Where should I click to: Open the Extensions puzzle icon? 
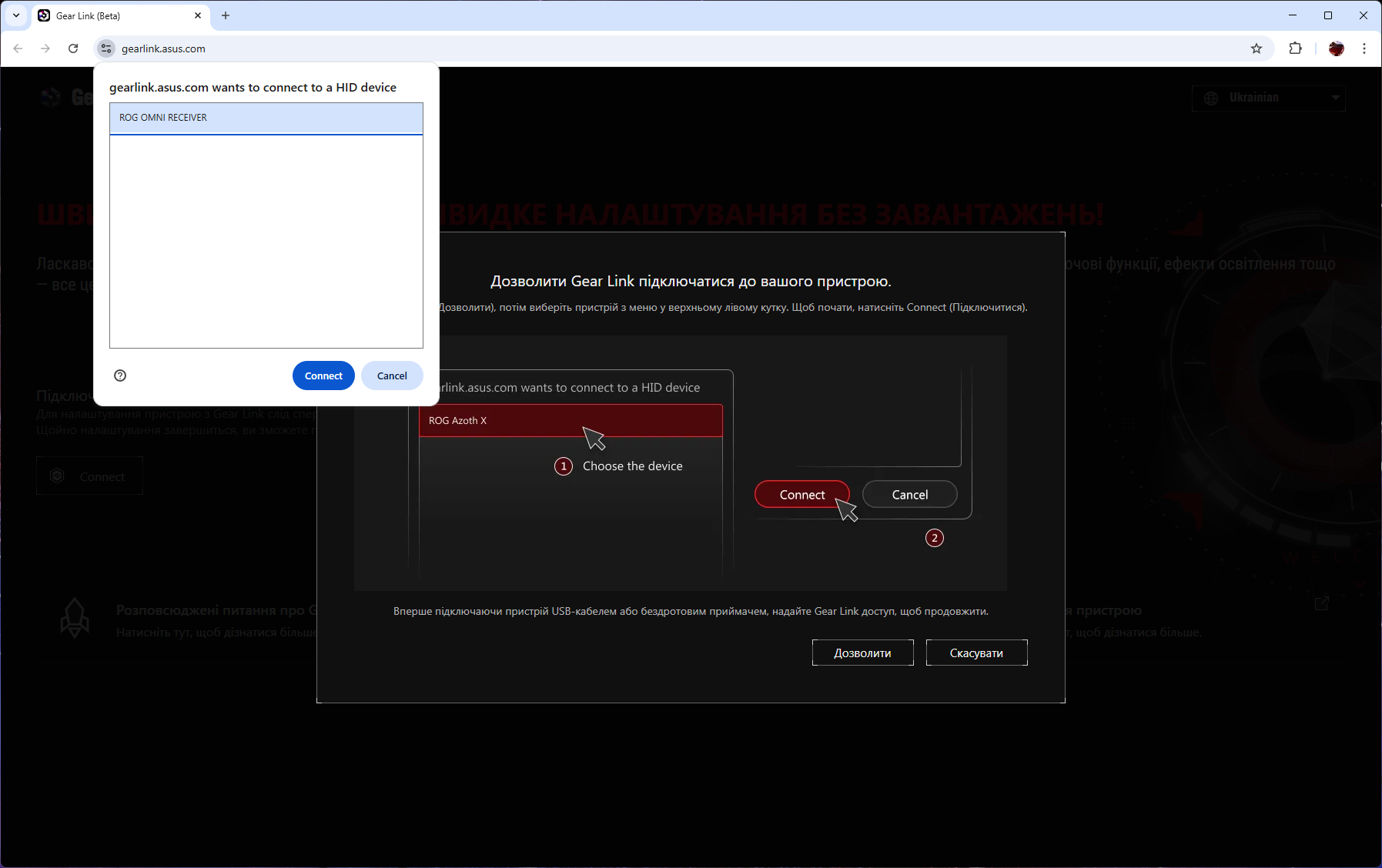[x=1296, y=48]
